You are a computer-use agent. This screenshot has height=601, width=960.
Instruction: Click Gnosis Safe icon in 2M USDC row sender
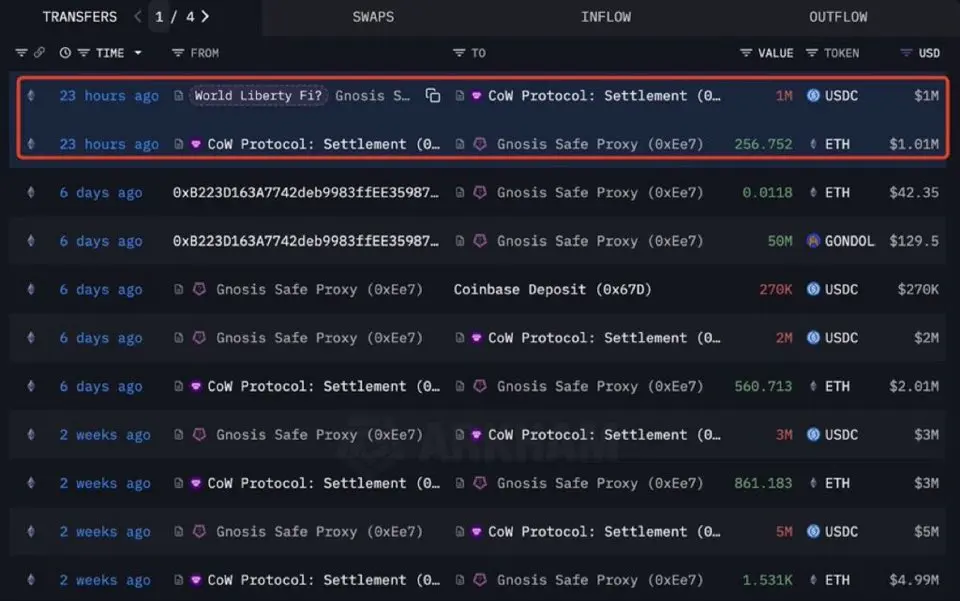point(199,337)
